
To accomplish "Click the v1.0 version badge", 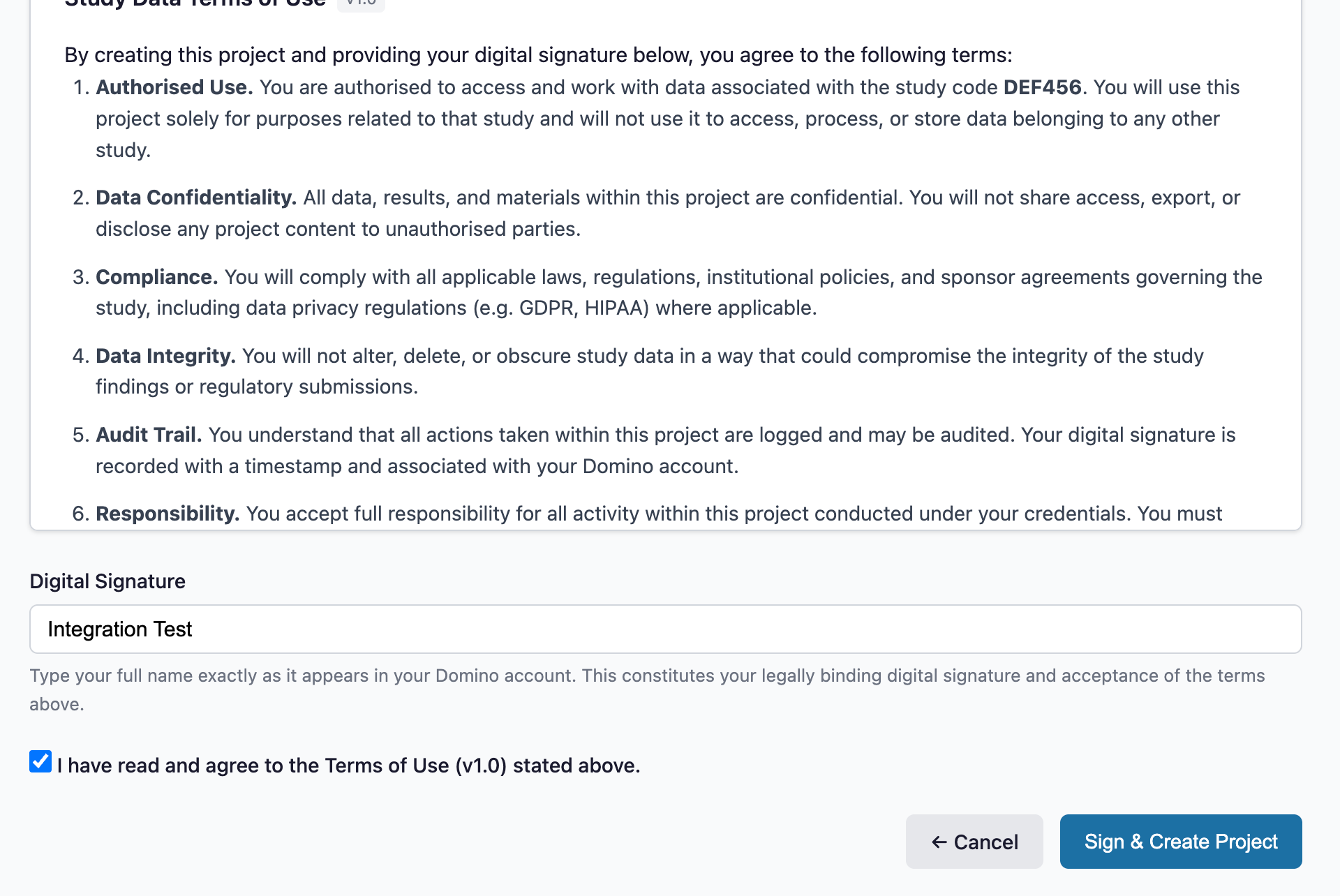I will click(360, 3).
